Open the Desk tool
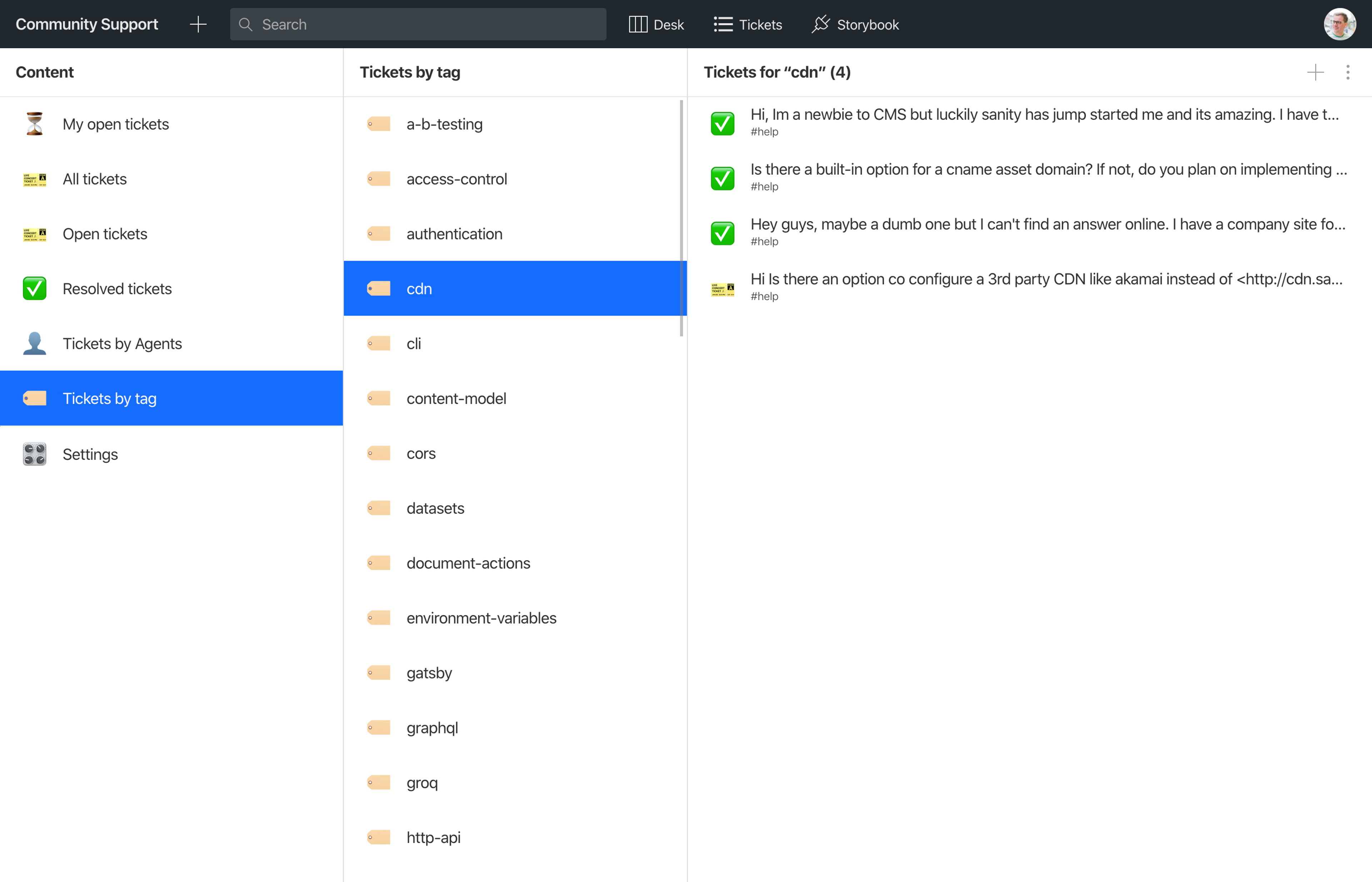 pyautogui.click(x=656, y=24)
